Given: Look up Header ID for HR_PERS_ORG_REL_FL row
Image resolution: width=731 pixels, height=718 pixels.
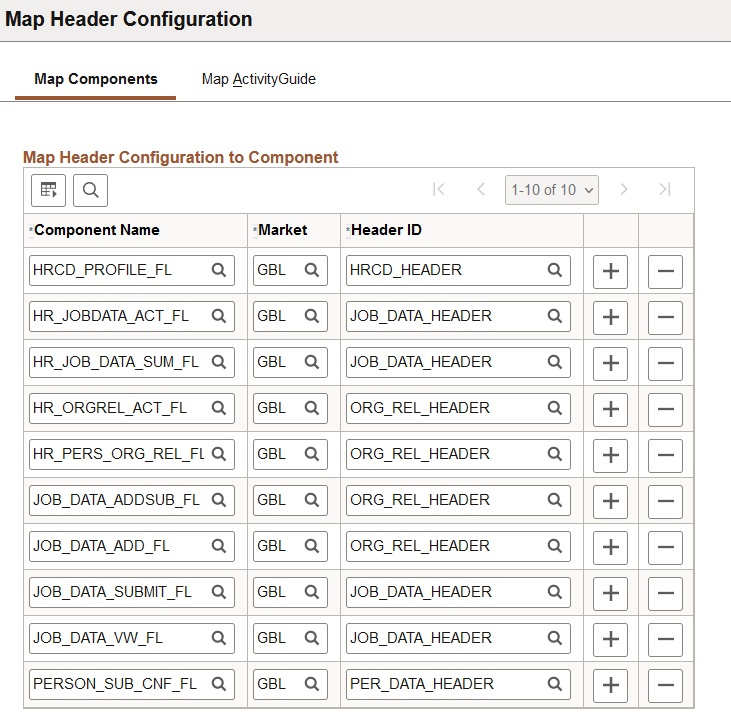Looking at the screenshot, I should point(555,454).
